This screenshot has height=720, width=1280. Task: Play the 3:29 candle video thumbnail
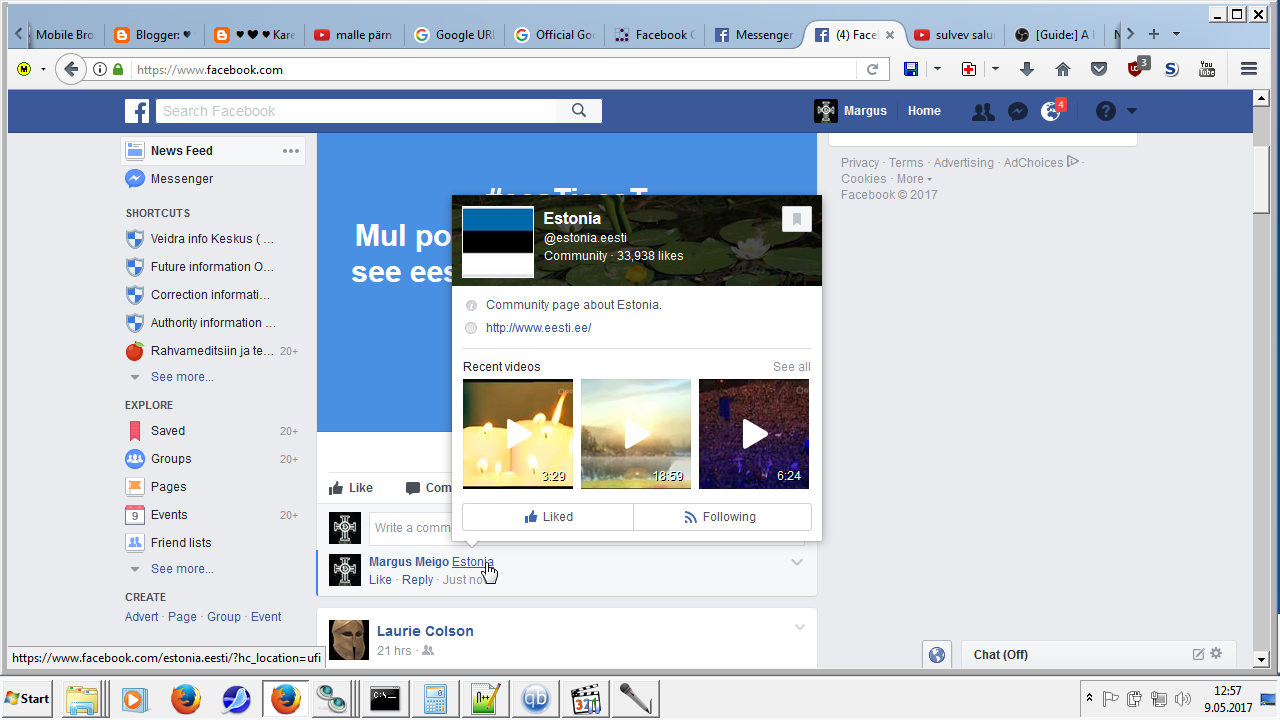[518, 434]
